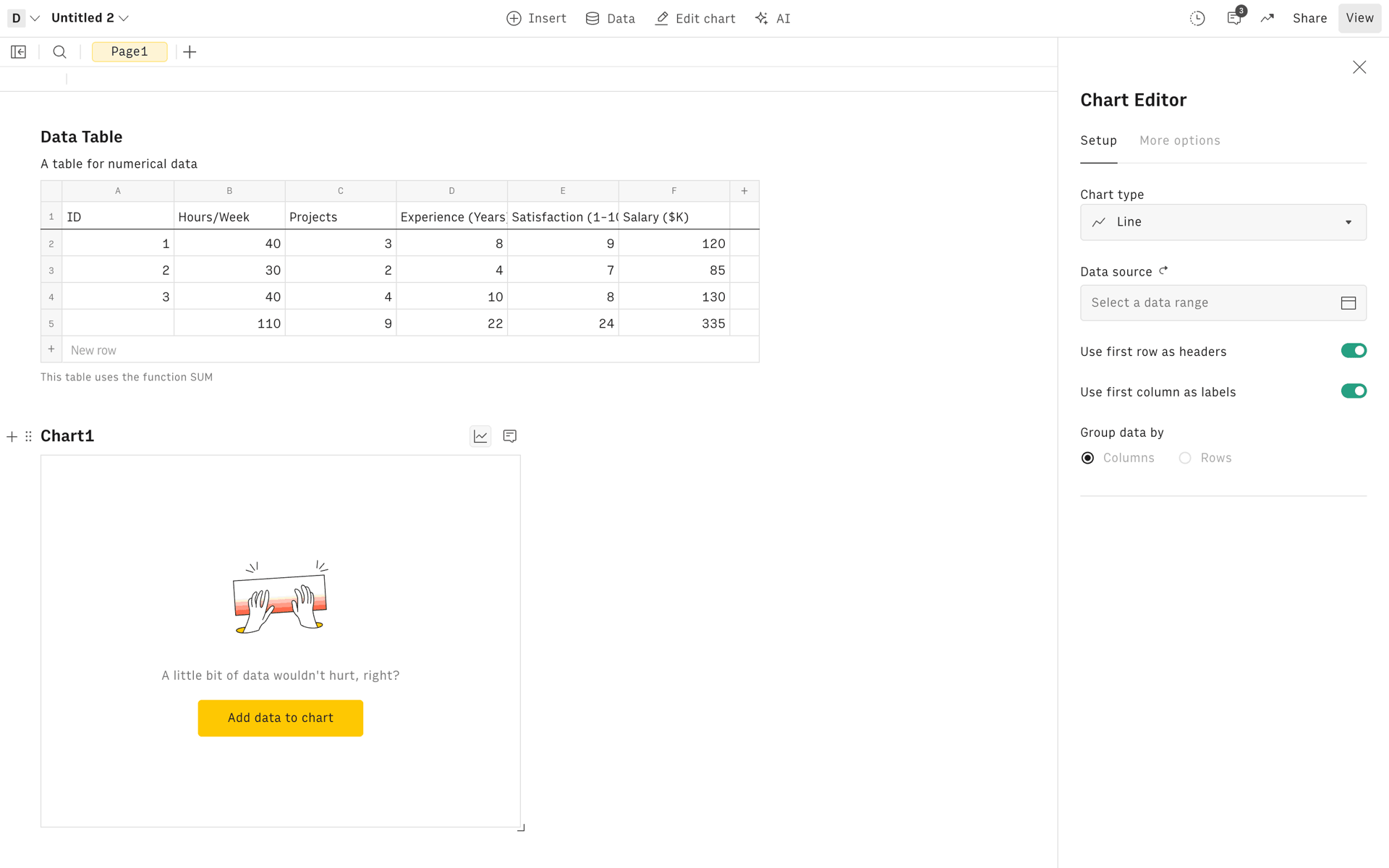1389x868 pixels.
Task: Click the Chart1 title
Action: 67,436
